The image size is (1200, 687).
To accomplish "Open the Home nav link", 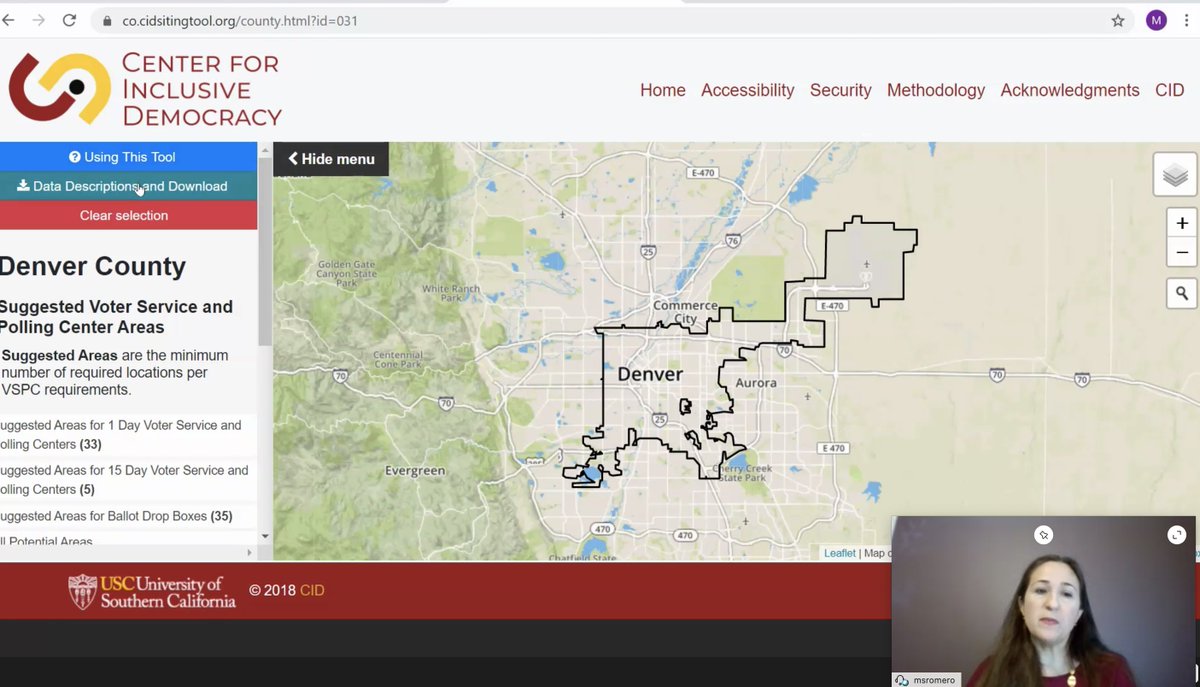I will 663,90.
